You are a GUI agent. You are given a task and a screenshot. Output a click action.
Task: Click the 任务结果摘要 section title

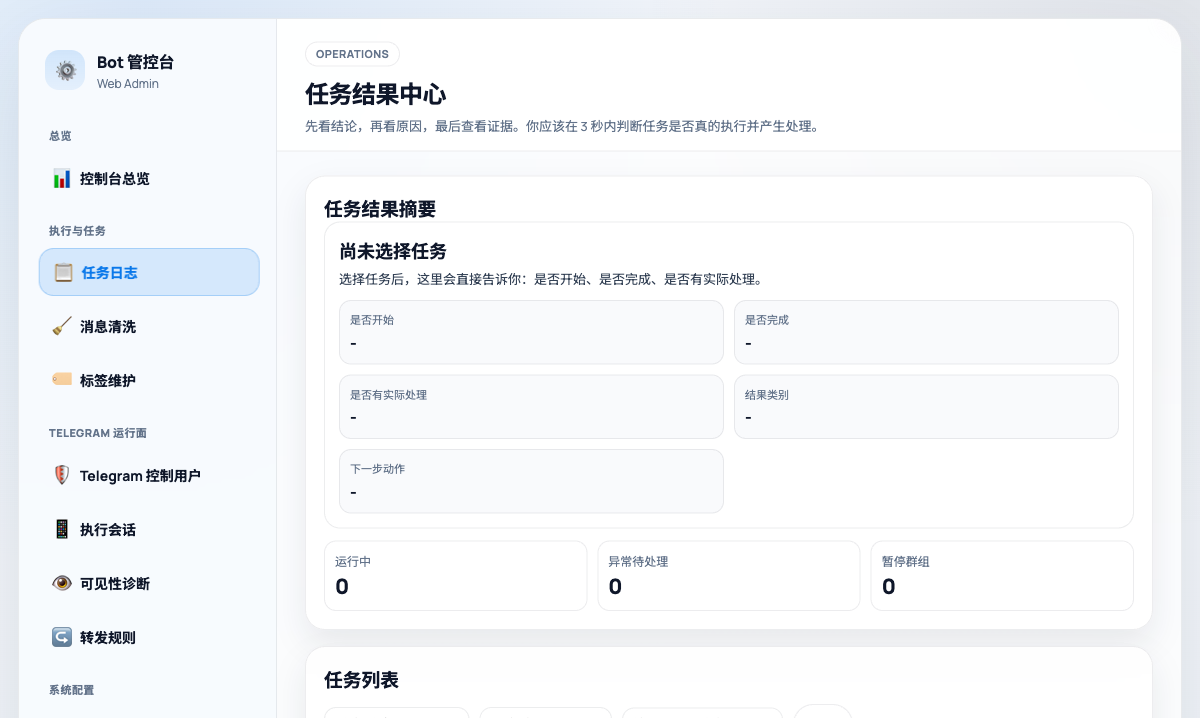pyautogui.click(x=380, y=209)
